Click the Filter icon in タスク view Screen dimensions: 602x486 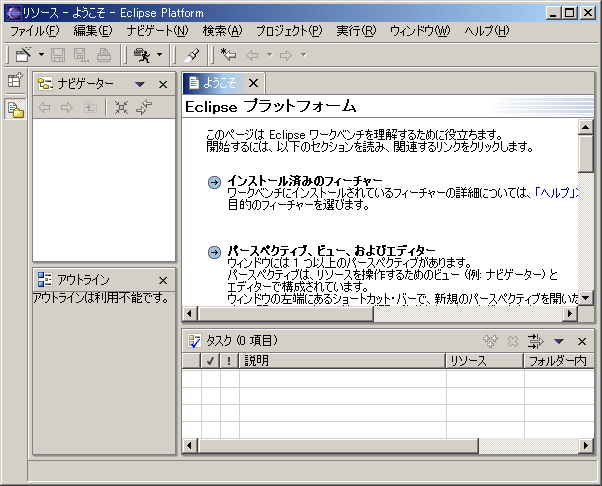point(536,341)
